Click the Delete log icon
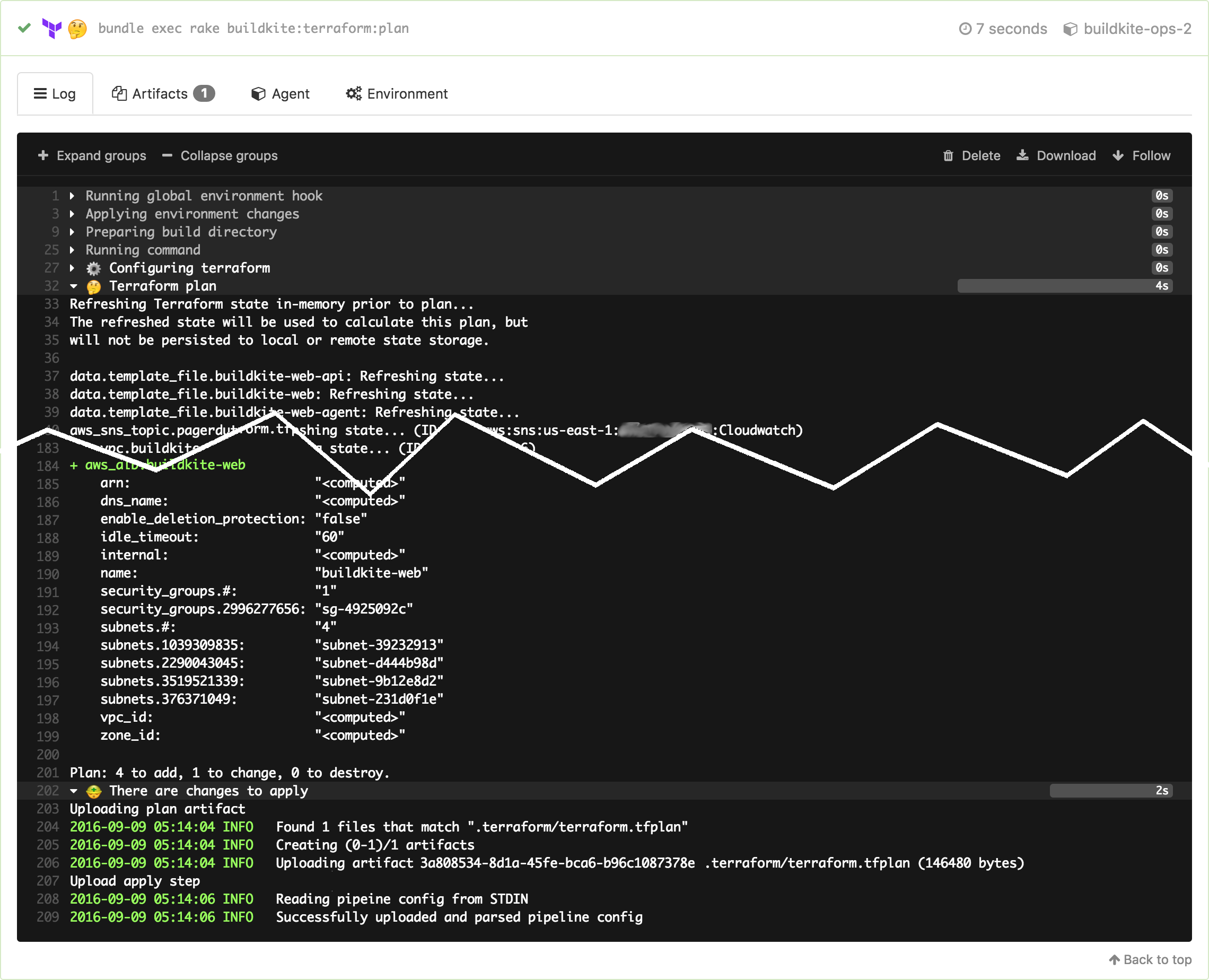Image resolution: width=1209 pixels, height=980 pixels. pos(947,155)
